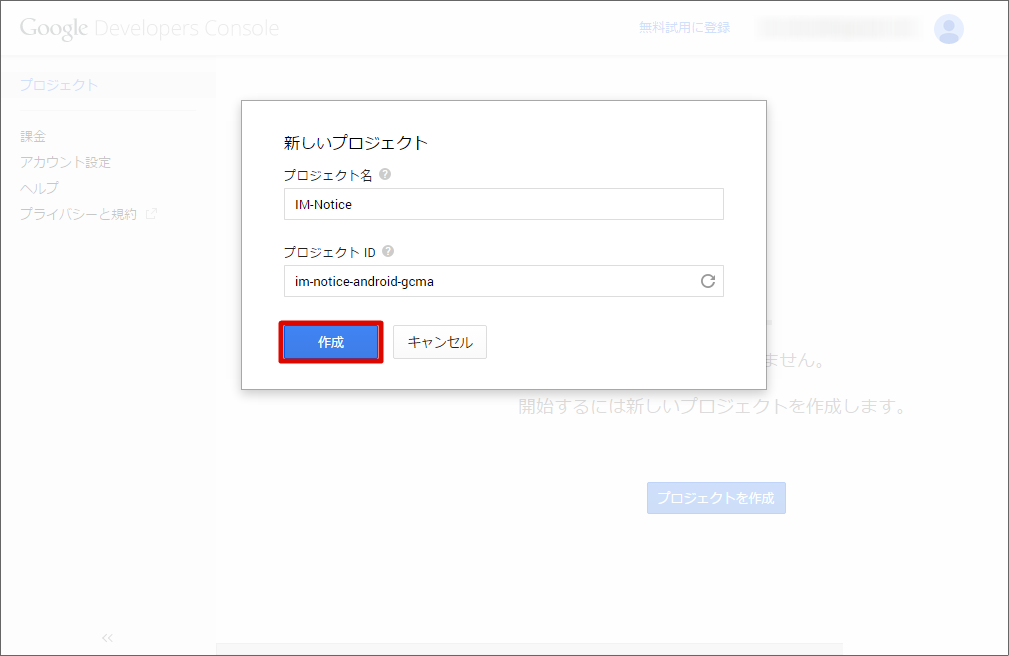Viewport: 1009px width, 656px height.
Task: Open help icon next to プロジェクト名
Action: pos(385,174)
